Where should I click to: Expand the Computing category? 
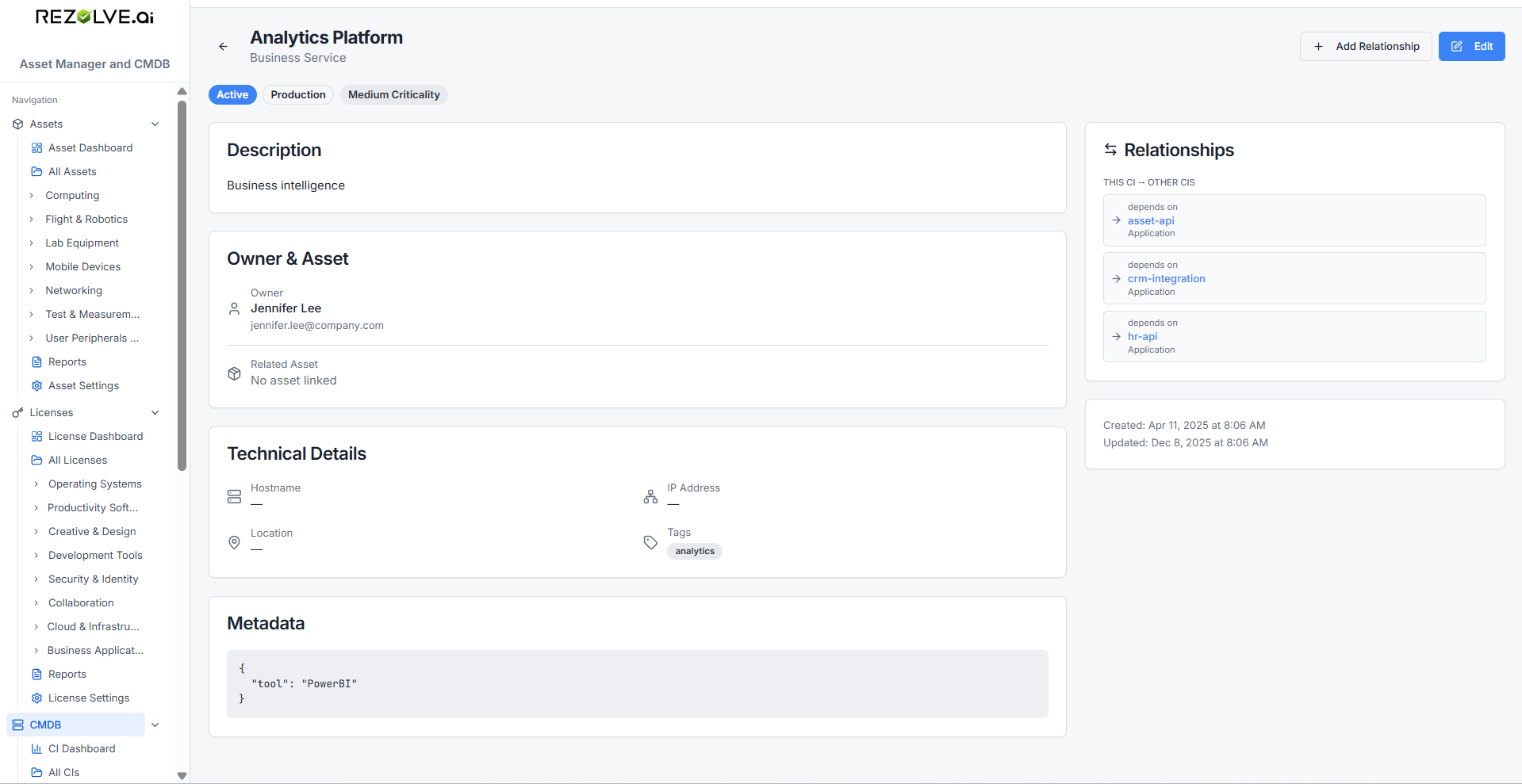tap(32, 196)
